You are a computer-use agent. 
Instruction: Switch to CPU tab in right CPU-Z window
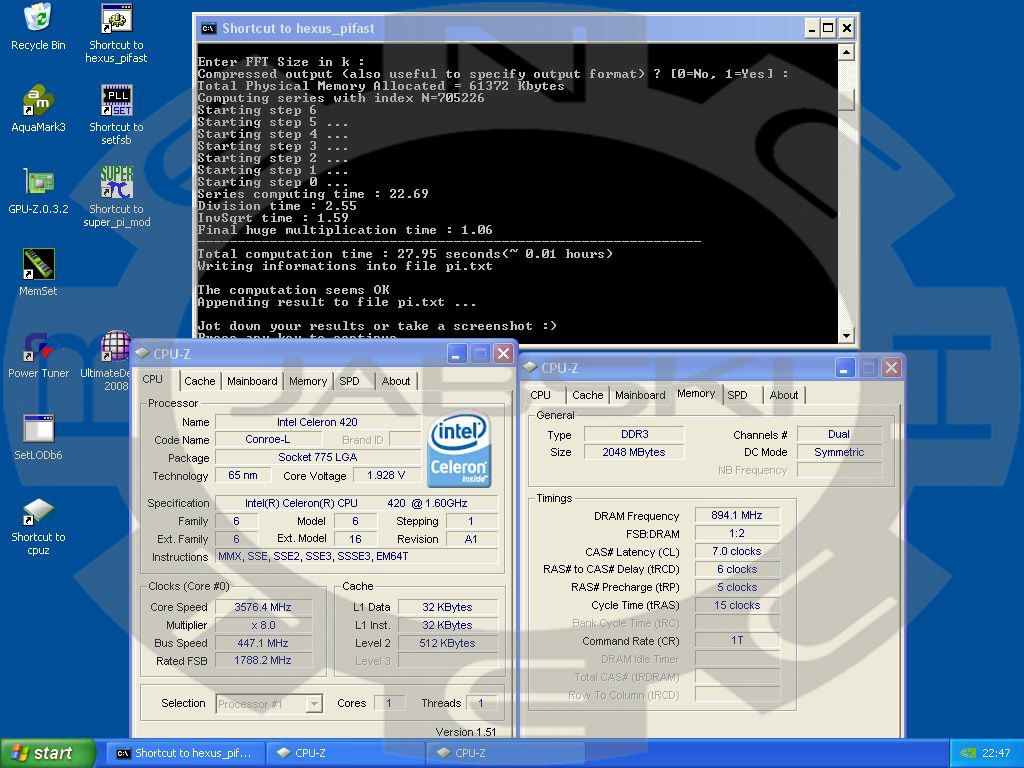pos(541,395)
